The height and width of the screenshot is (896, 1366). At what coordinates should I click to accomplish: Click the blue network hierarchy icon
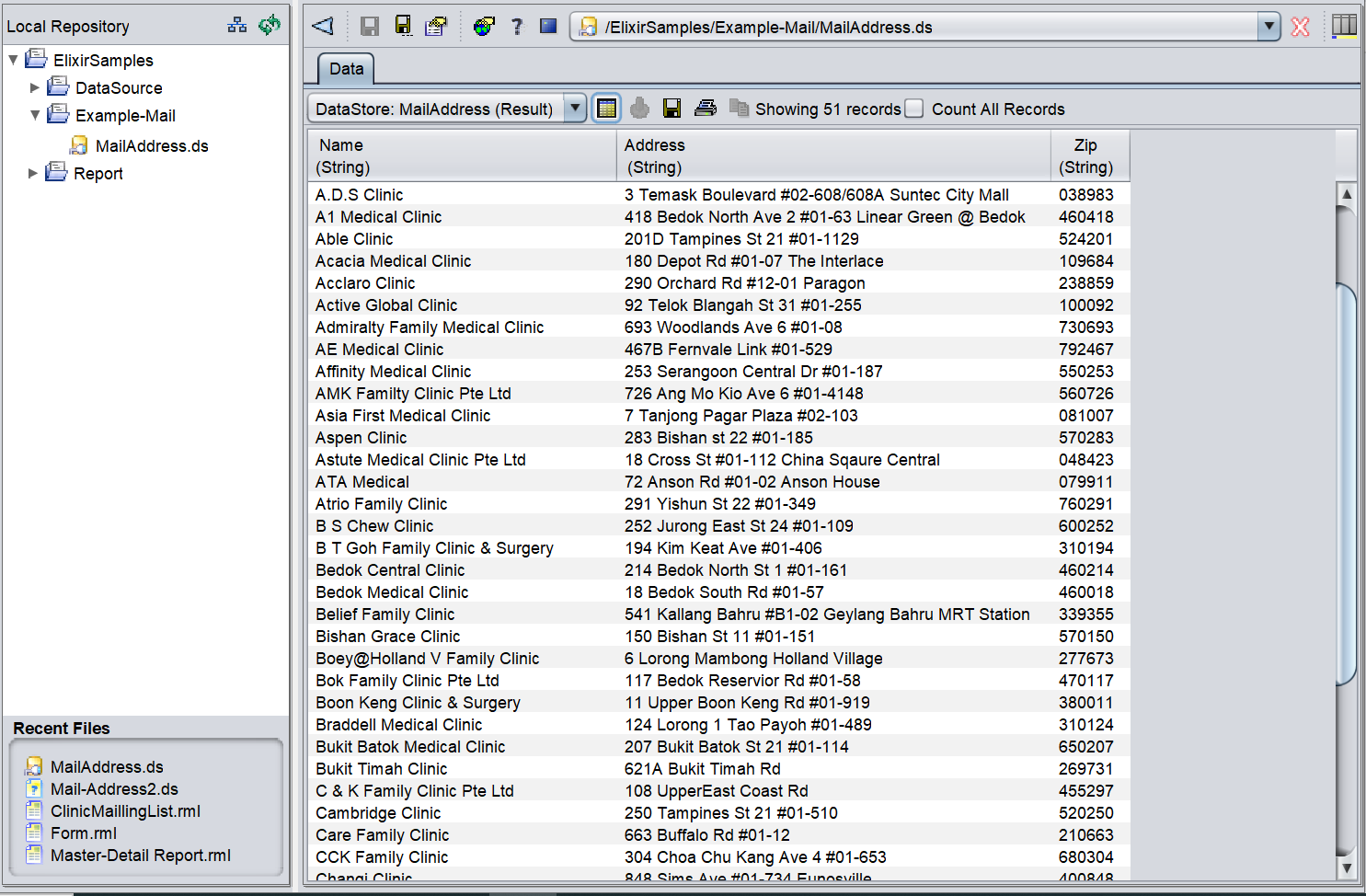coord(237,26)
